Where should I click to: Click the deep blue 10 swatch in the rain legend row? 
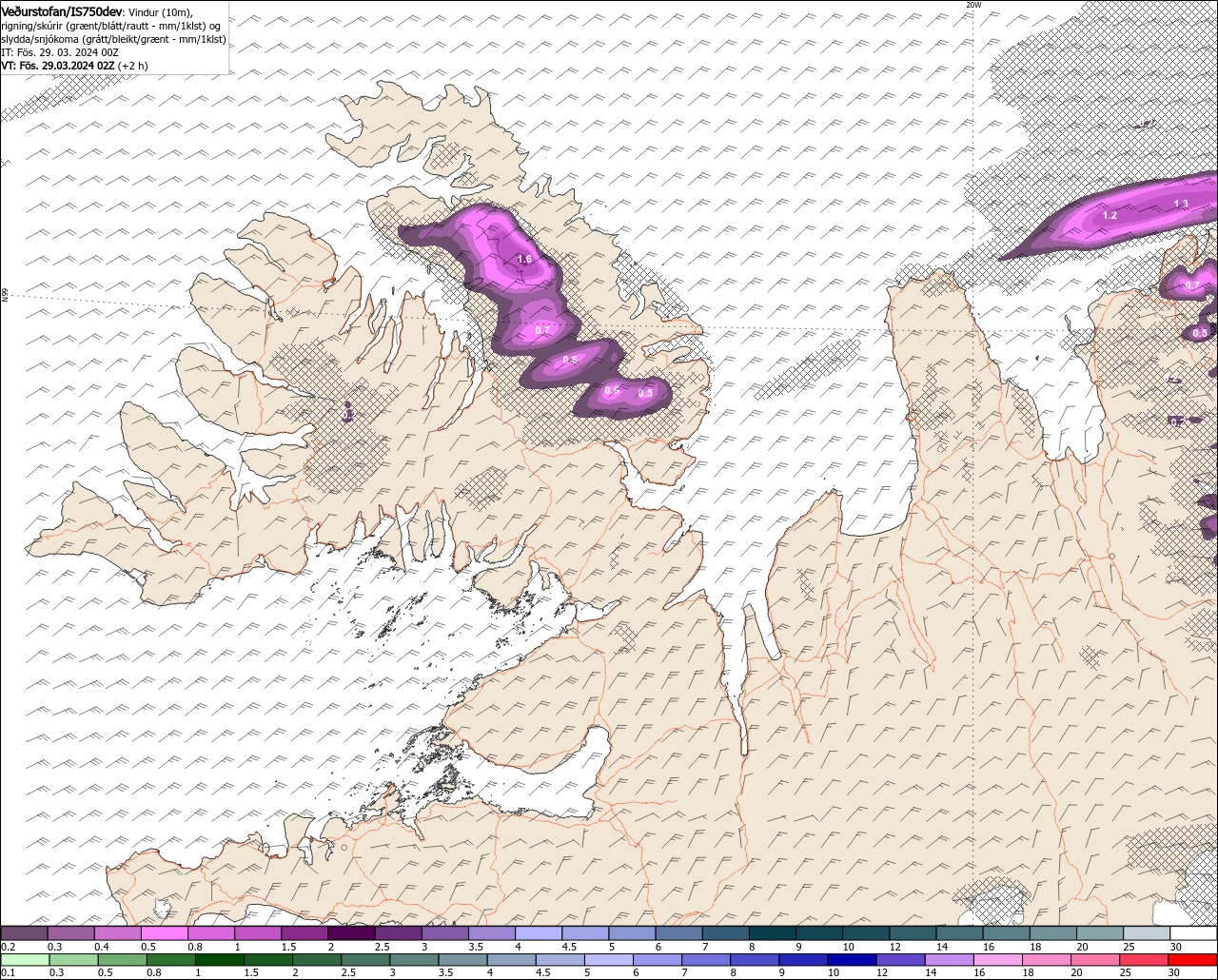pos(853,959)
